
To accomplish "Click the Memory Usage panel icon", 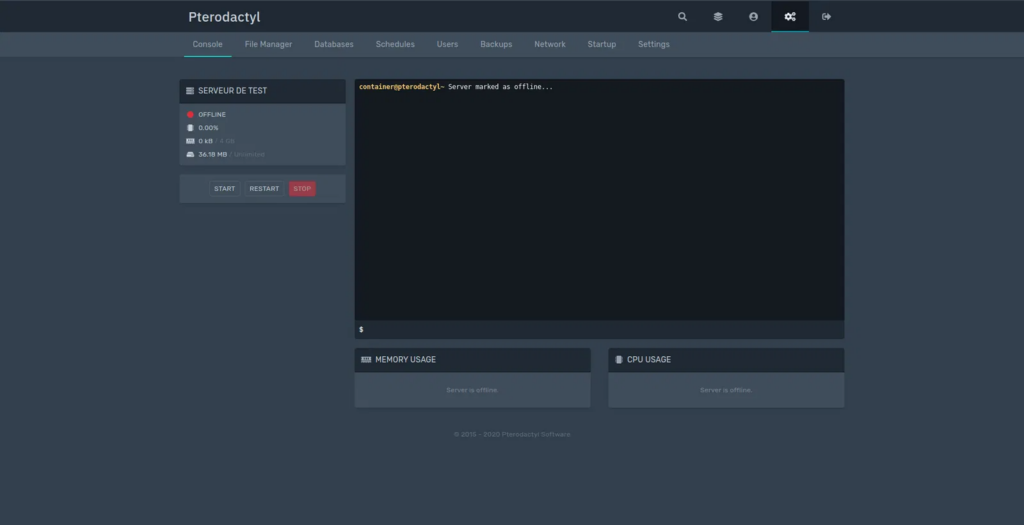I will pos(366,360).
